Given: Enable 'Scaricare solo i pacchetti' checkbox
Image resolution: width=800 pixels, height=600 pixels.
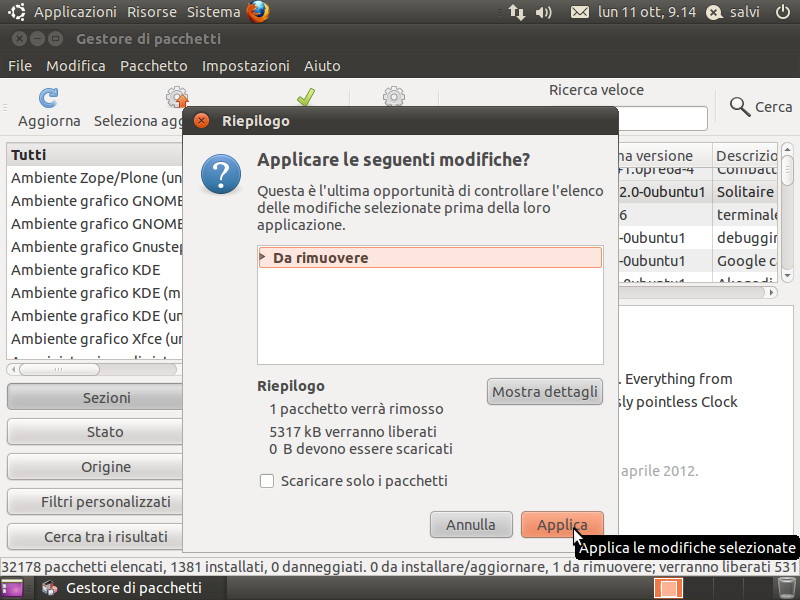Looking at the screenshot, I should click(267, 481).
